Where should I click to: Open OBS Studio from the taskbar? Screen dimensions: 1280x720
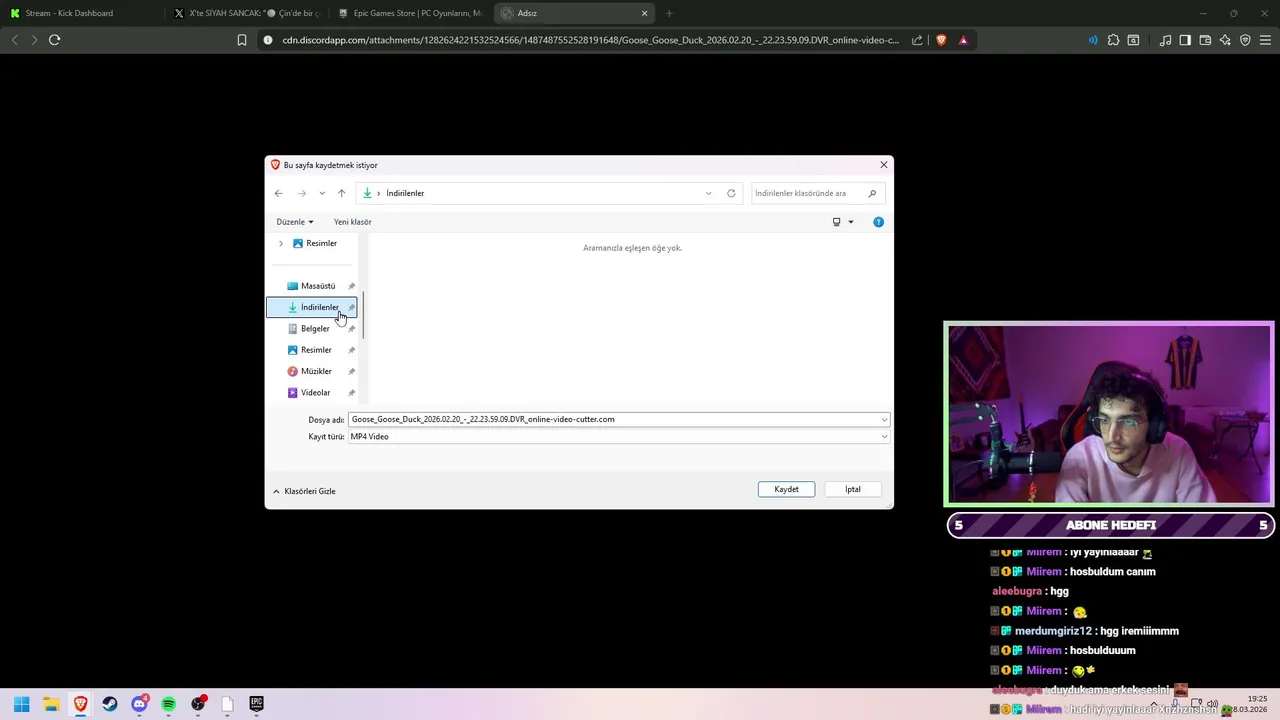198,704
